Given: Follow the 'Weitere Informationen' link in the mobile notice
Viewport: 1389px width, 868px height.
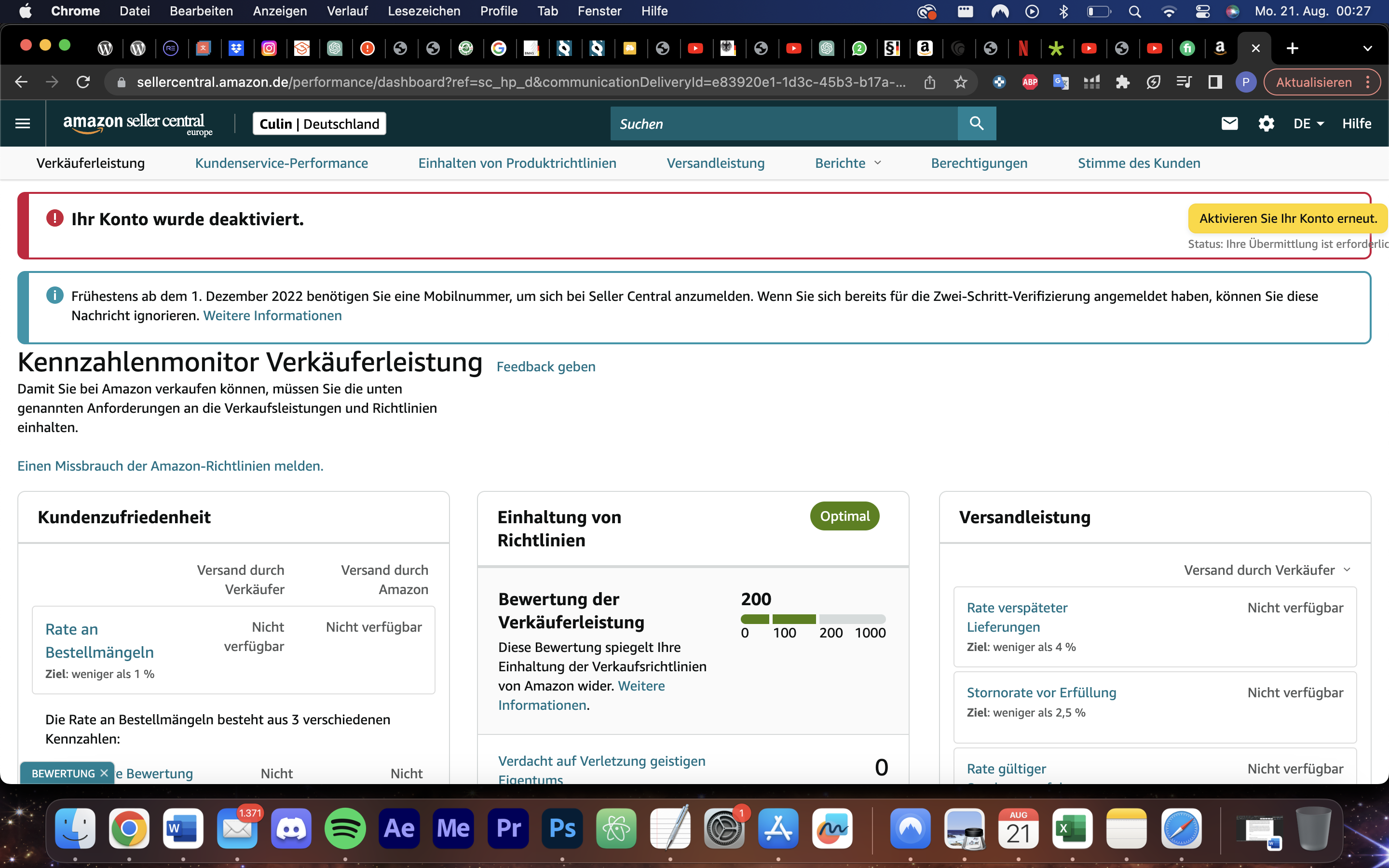Looking at the screenshot, I should [272, 315].
